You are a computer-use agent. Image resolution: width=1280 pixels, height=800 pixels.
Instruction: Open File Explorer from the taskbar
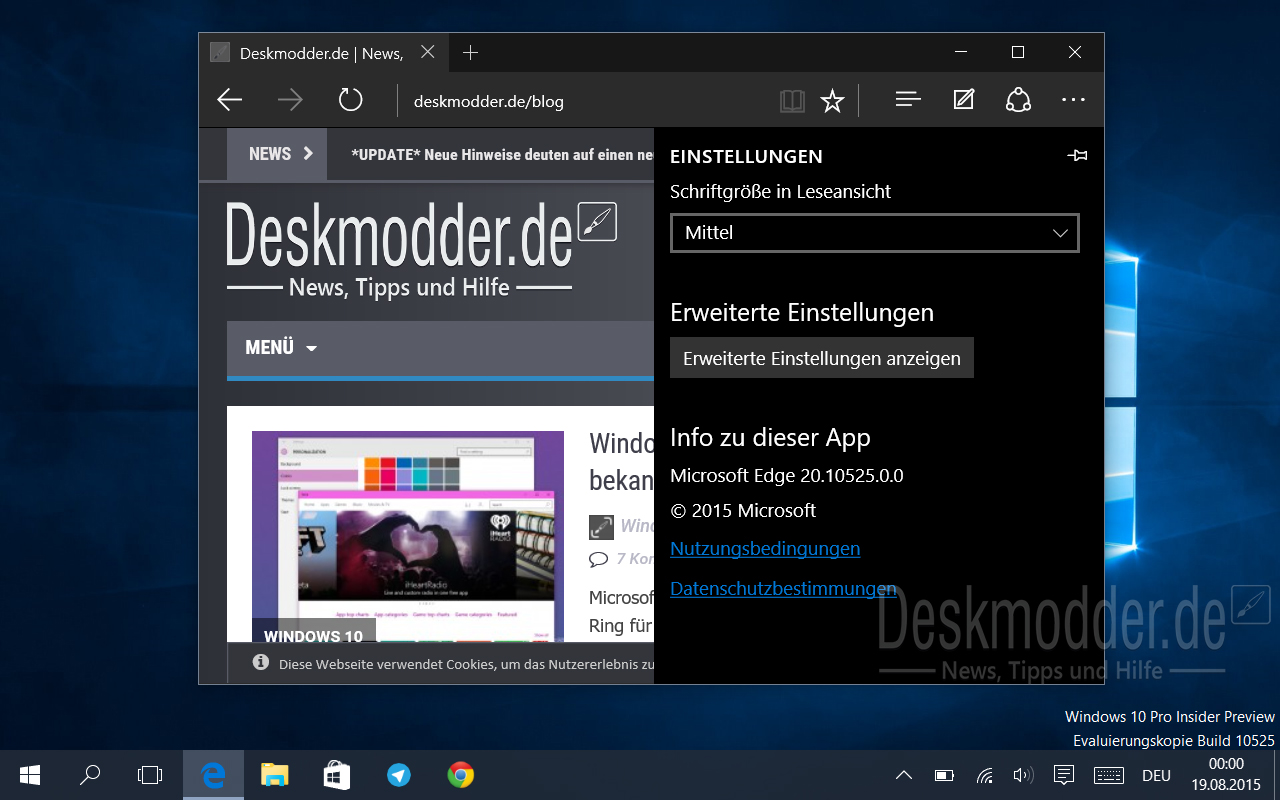tap(275, 775)
